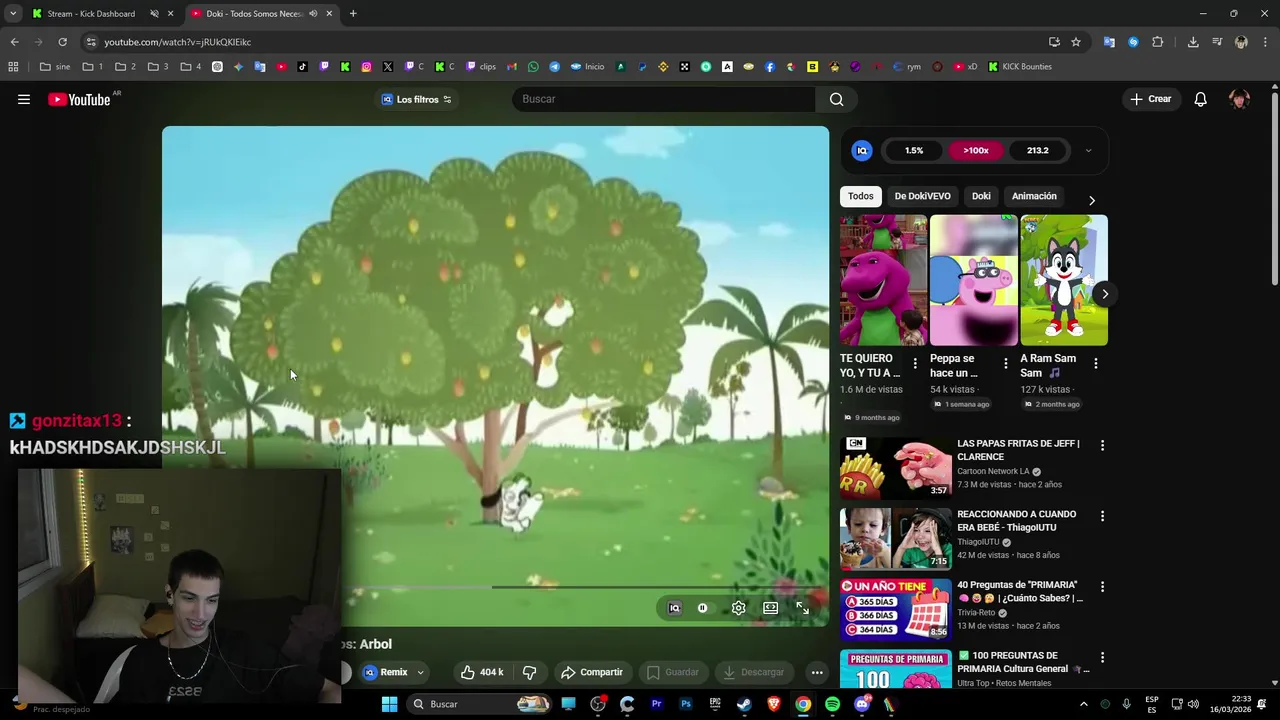
Task: Click Install app icon in the address bar
Action: 1054,42
